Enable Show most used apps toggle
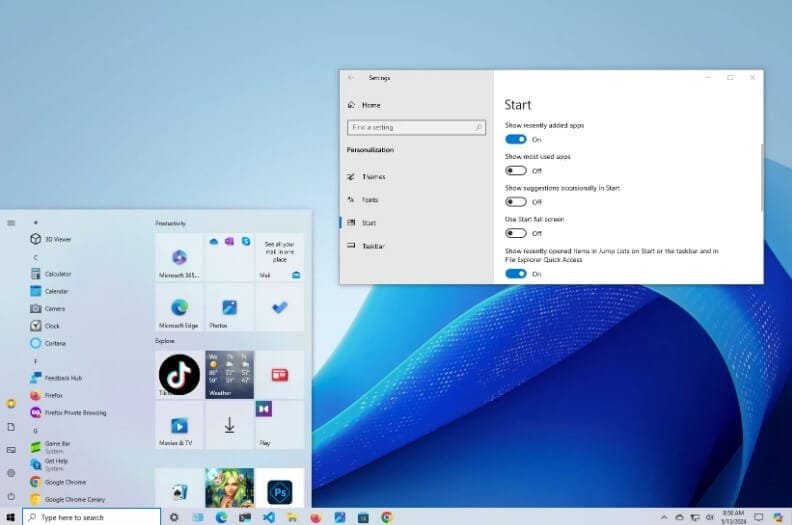Viewport: 792px width, 525px height. tap(516, 171)
